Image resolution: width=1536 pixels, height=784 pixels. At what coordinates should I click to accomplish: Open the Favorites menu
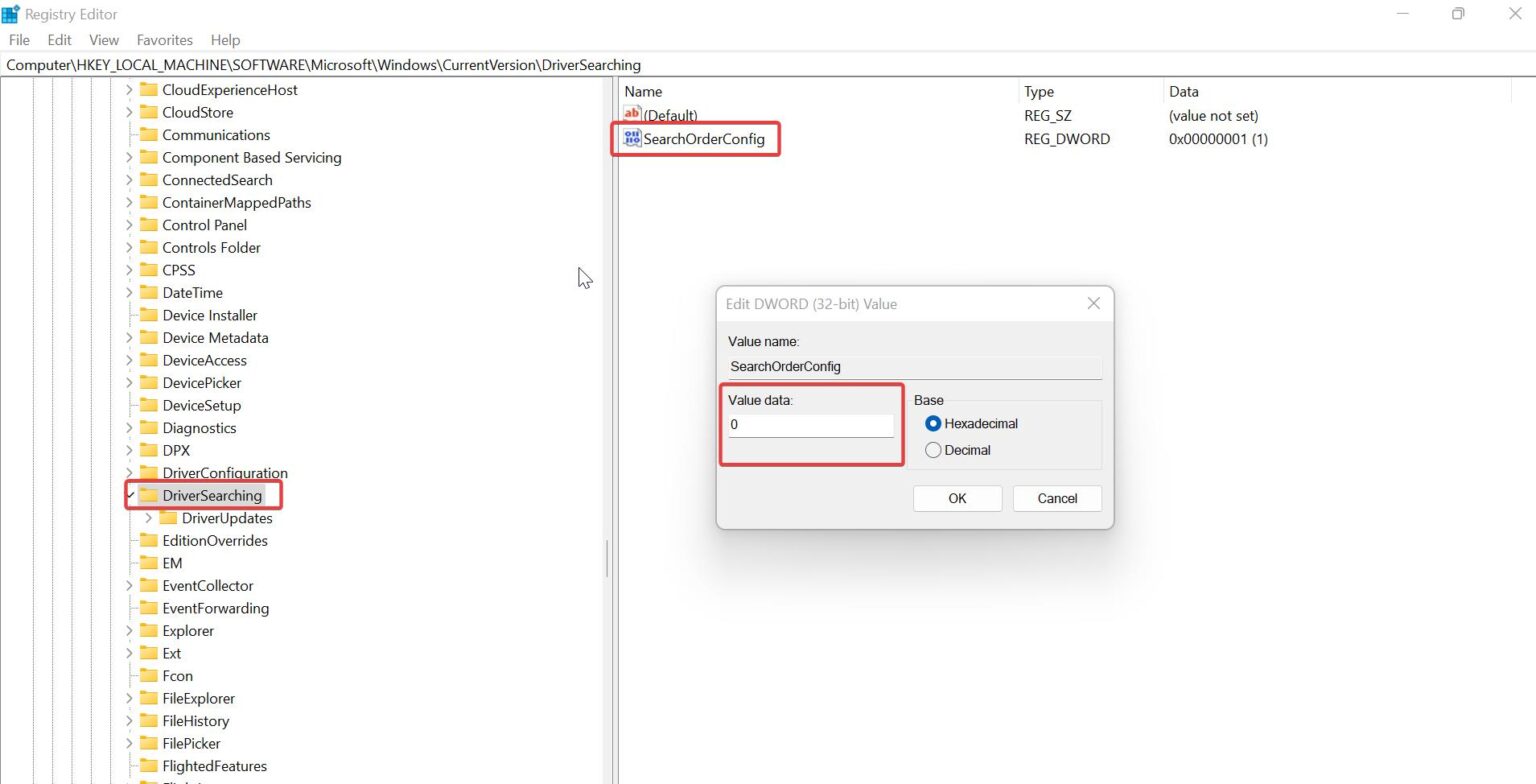[164, 39]
